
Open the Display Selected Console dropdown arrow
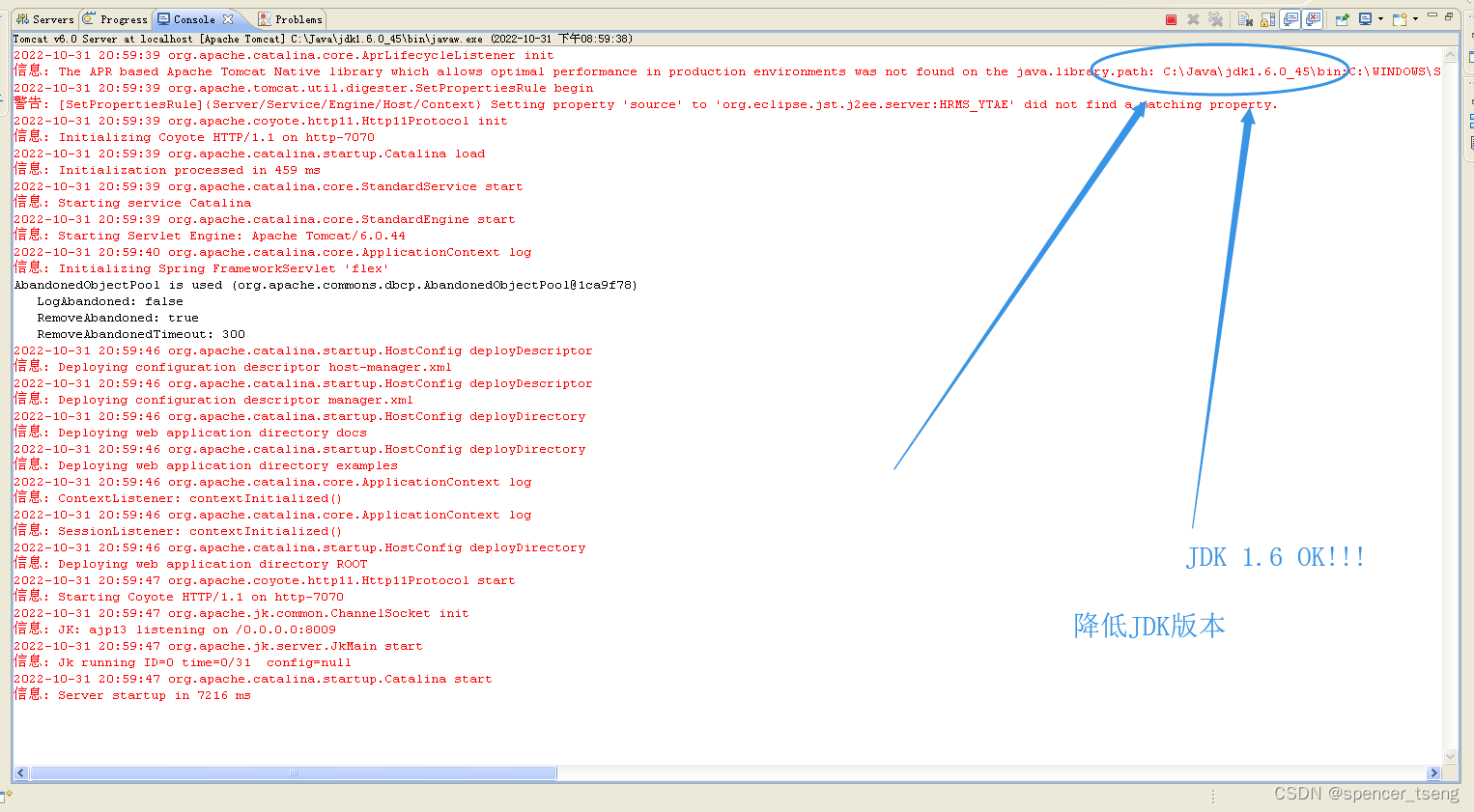pos(1381,18)
